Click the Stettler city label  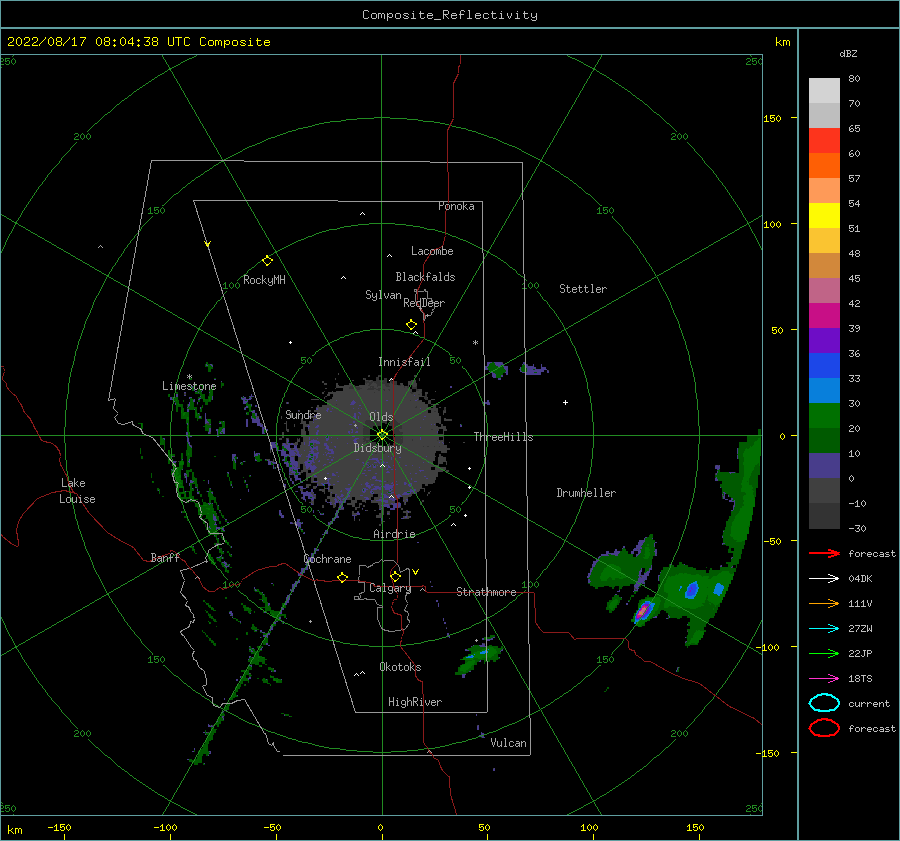583,289
